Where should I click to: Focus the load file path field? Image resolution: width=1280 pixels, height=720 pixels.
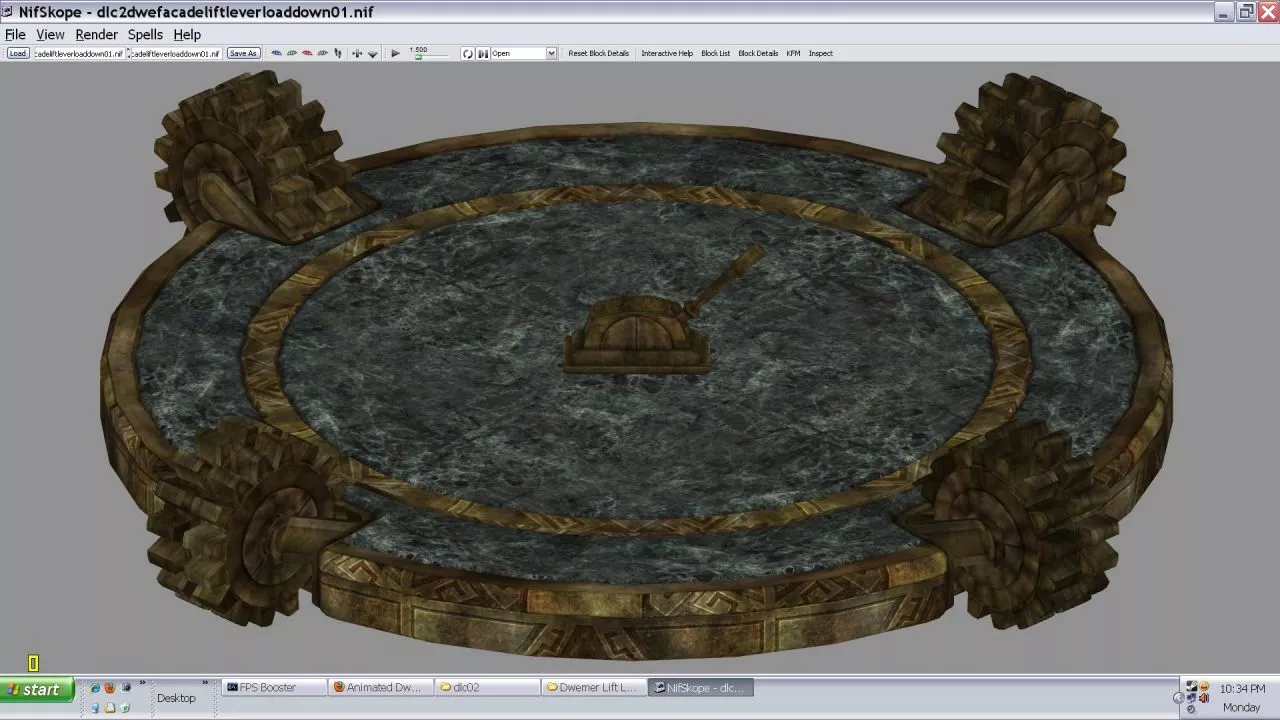coord(79,53)
